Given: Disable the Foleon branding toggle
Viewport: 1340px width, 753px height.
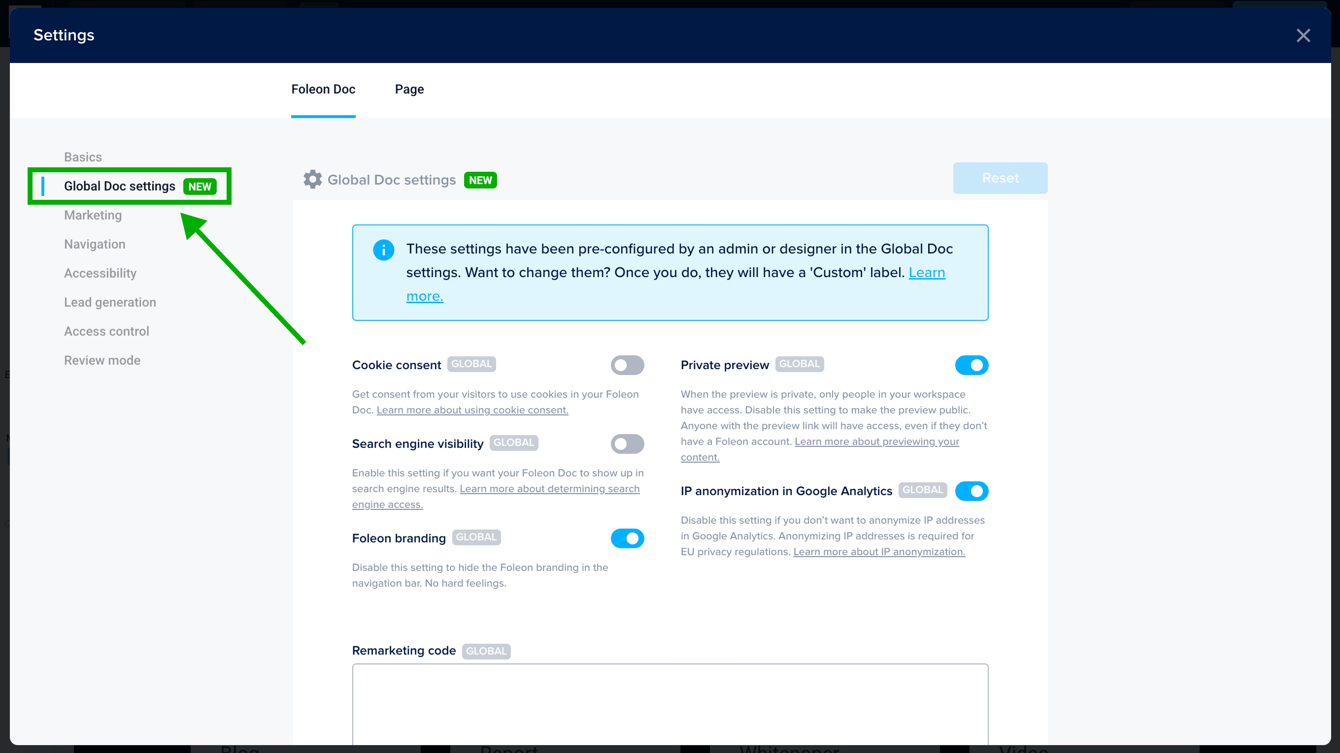Looking at the screenshot, I should pyautogui.click(x=627, y=538).
